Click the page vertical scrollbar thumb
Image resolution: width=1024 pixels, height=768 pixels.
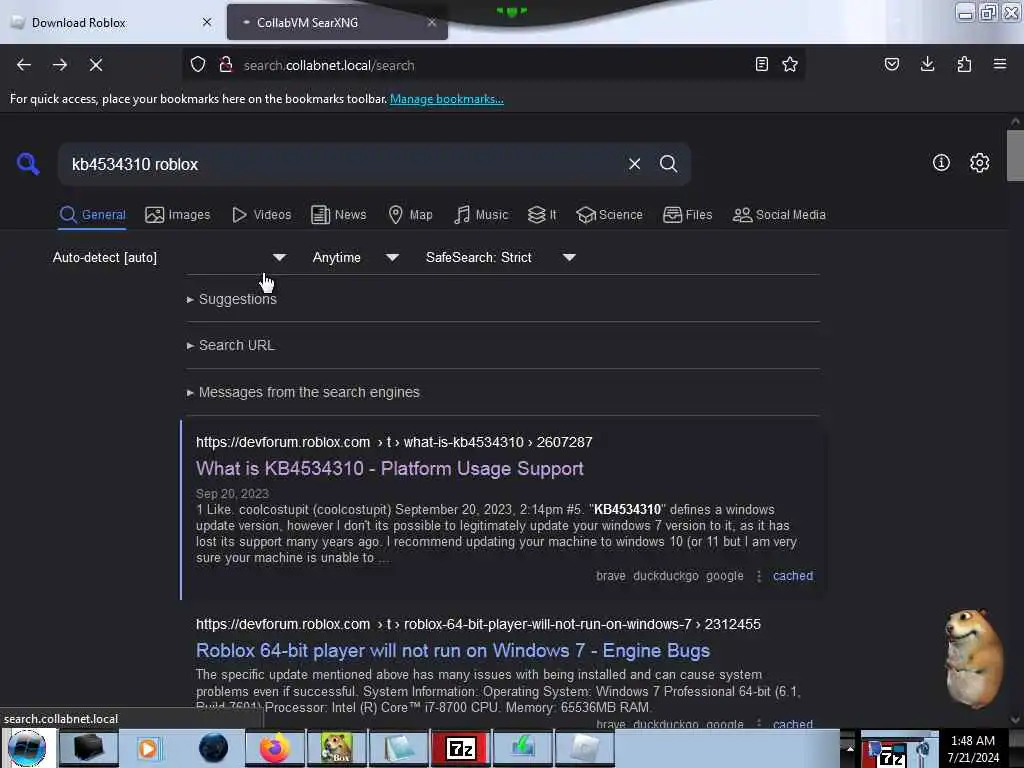(x=1015, y=155)
